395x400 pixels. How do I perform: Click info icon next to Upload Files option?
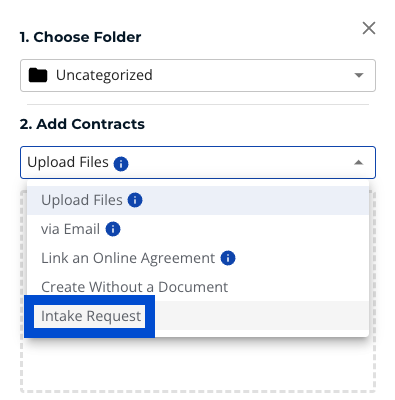pos(135,200)
